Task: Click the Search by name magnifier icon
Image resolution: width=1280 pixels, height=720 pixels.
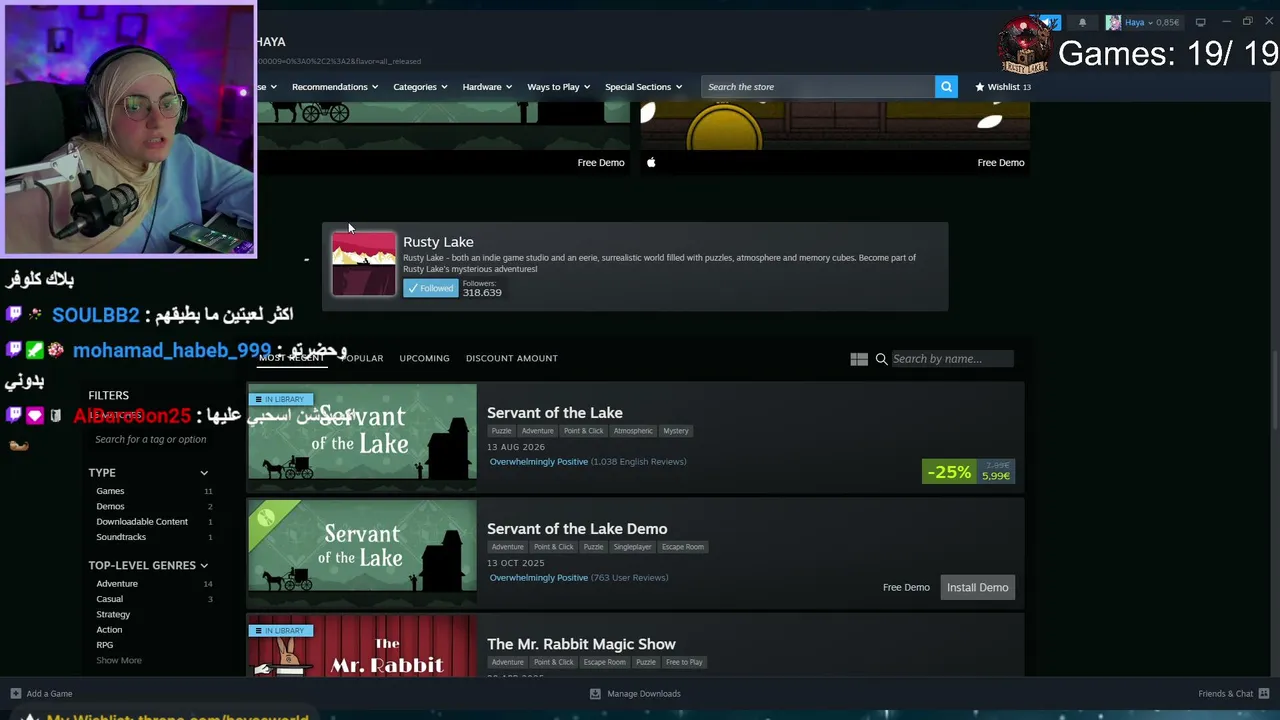Action: click(x=881, y=359)
